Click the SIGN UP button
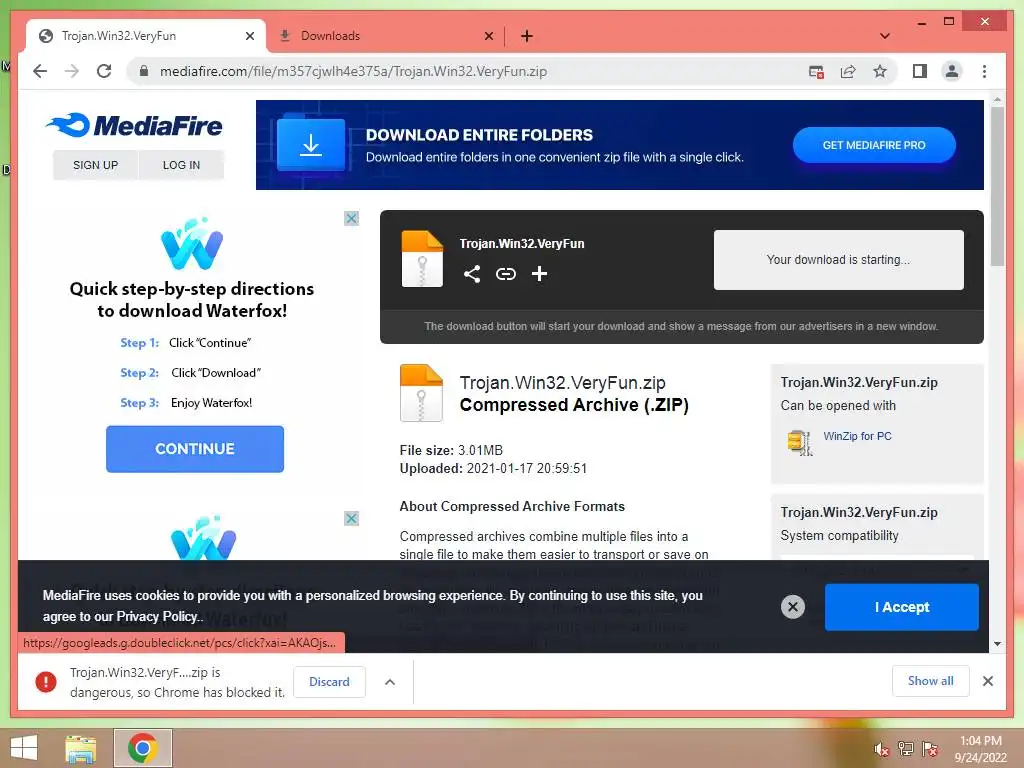1024x768 pixels. [95, 165]
